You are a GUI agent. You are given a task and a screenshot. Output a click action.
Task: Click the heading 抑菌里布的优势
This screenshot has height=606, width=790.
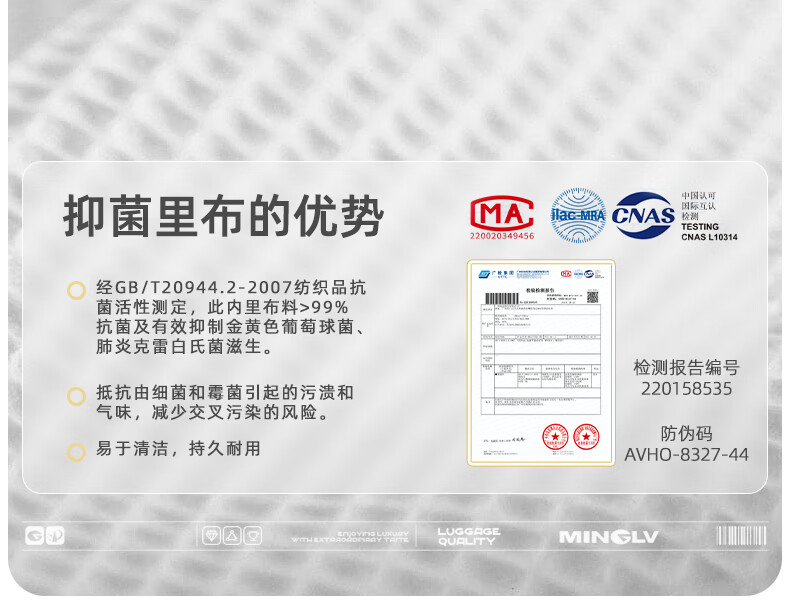click(223, 217)
